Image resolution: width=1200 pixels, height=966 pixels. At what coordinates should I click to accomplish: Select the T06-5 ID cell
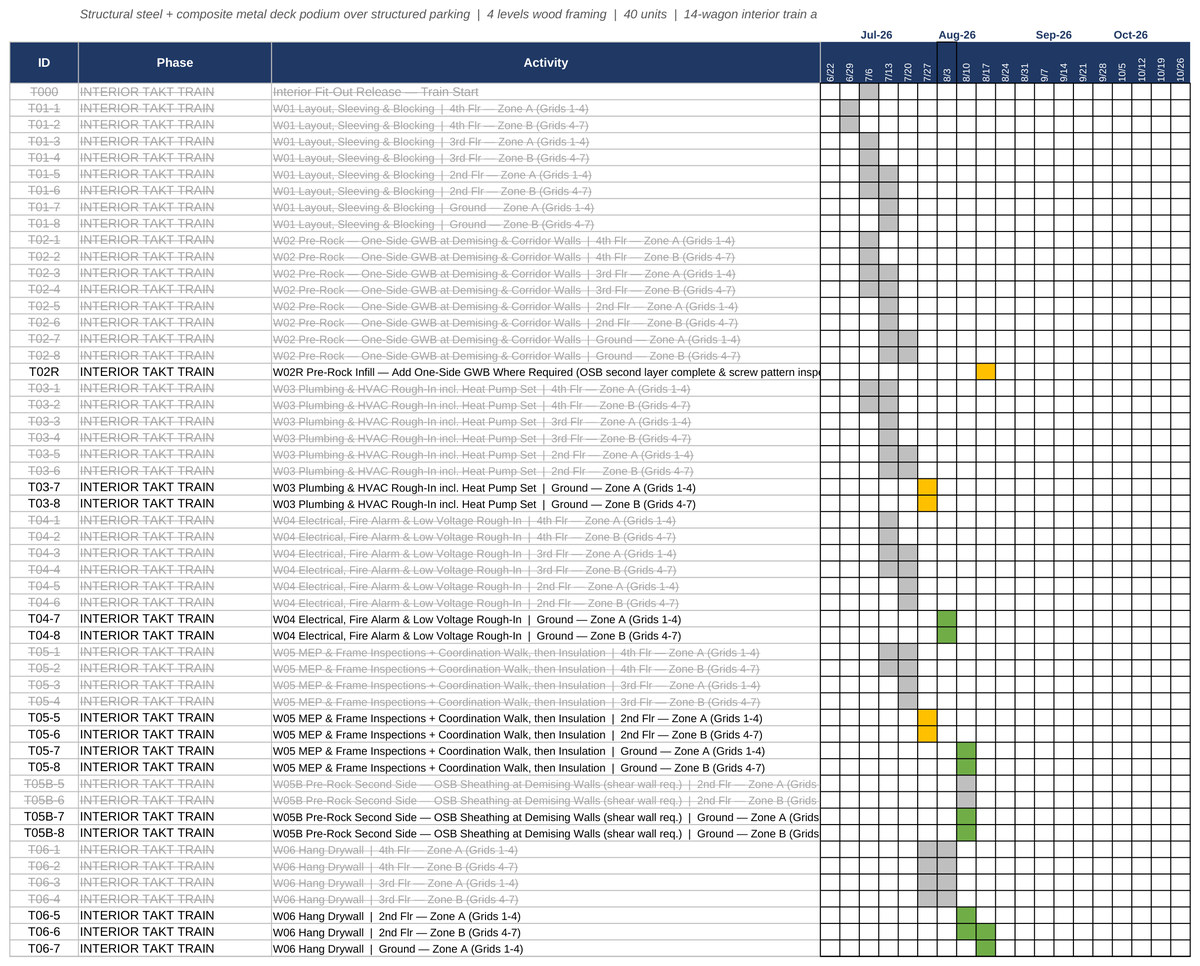44,916
